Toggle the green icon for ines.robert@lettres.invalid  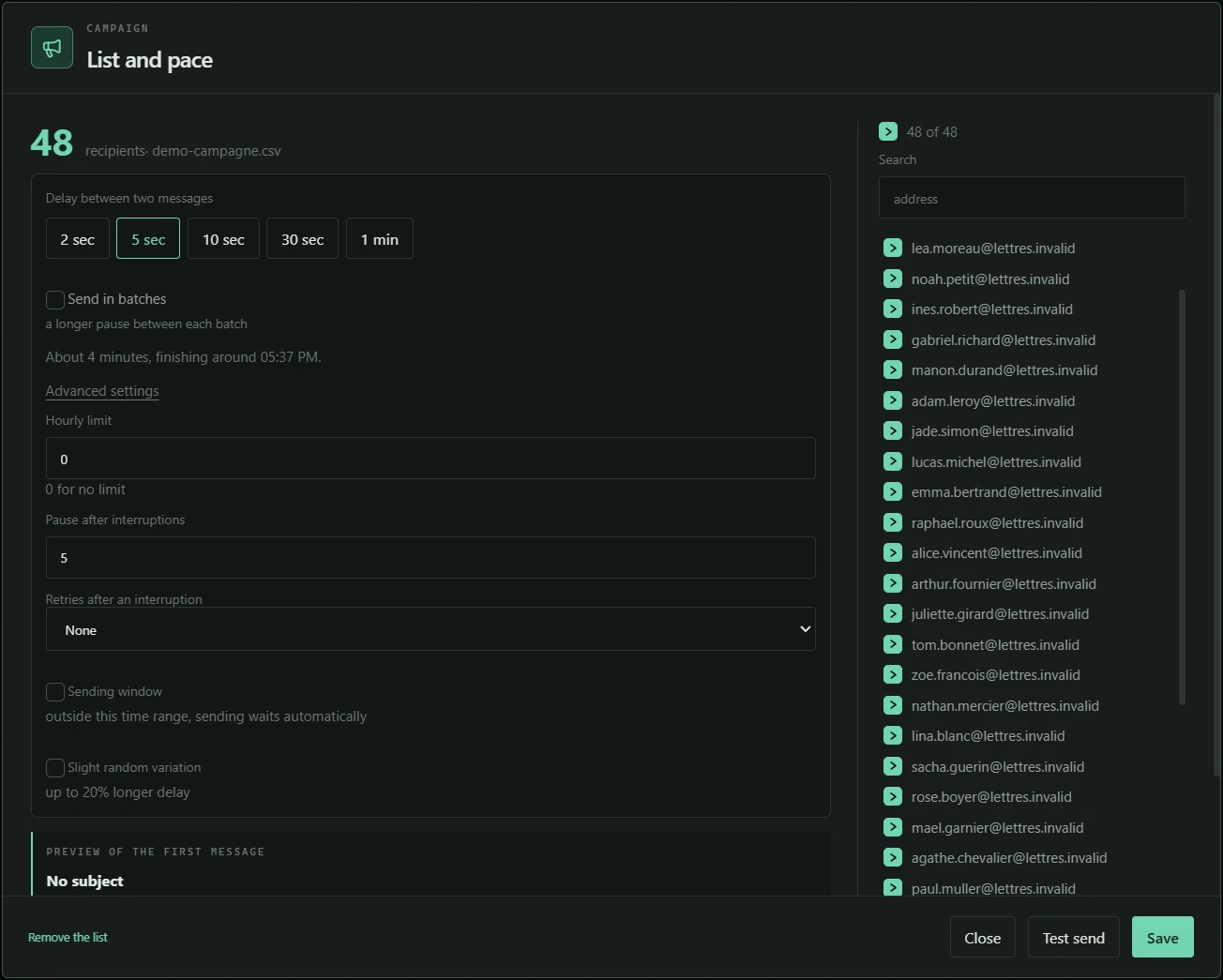coord(893,309)
